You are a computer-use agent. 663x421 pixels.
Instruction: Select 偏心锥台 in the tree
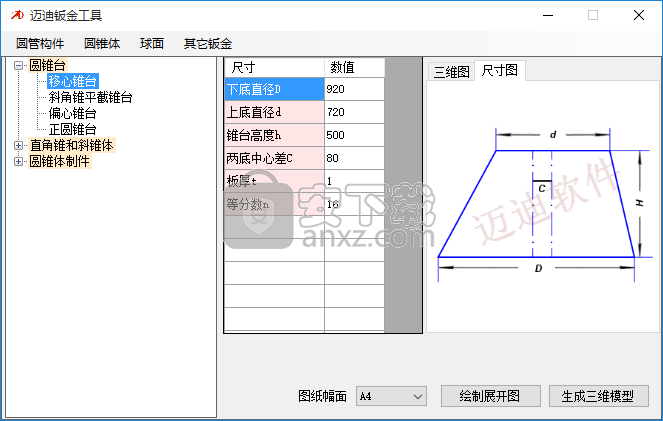[72, 113]
